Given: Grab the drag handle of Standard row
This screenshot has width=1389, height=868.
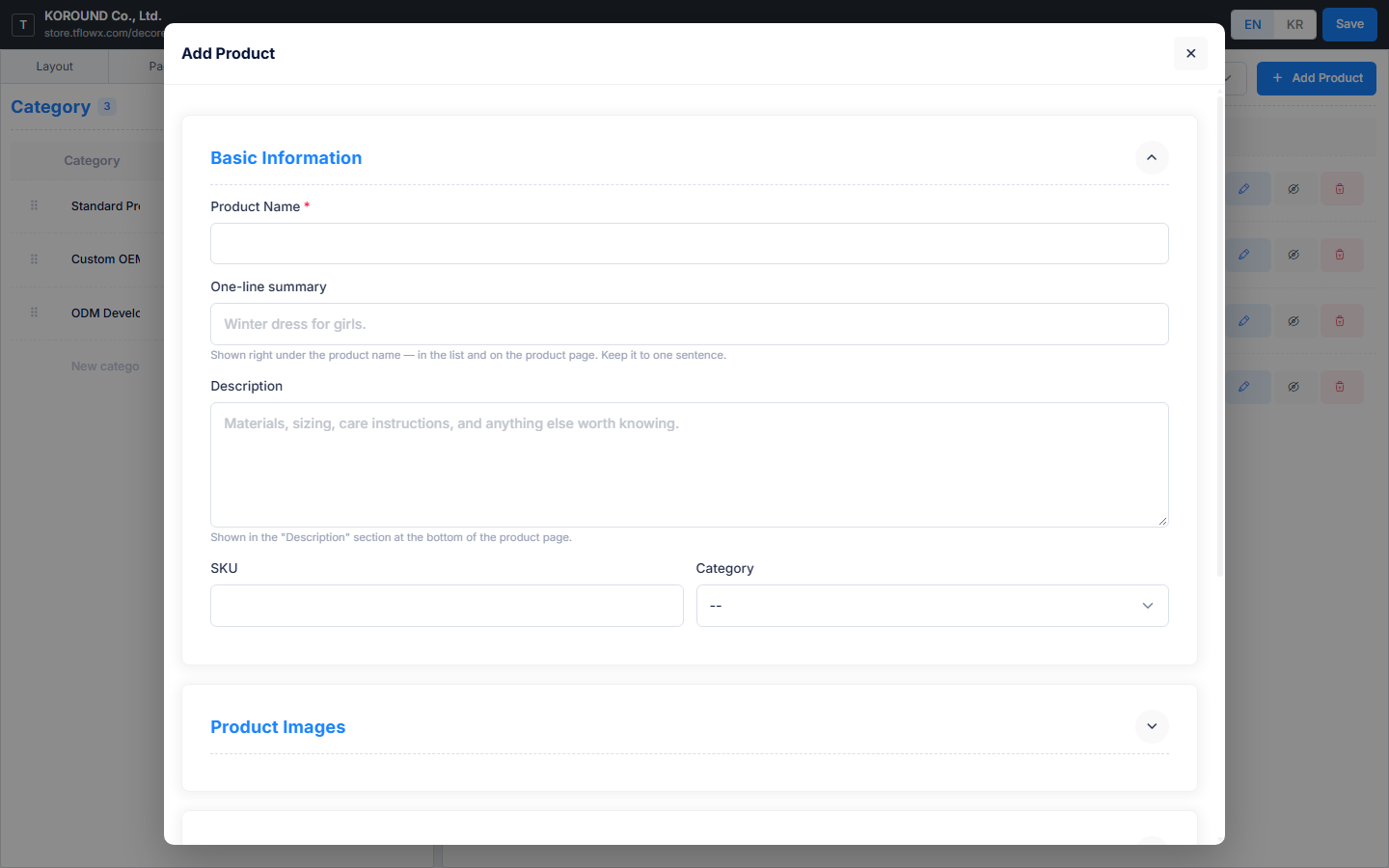Looking at the screenshot, I should click(x=34, y=205).
